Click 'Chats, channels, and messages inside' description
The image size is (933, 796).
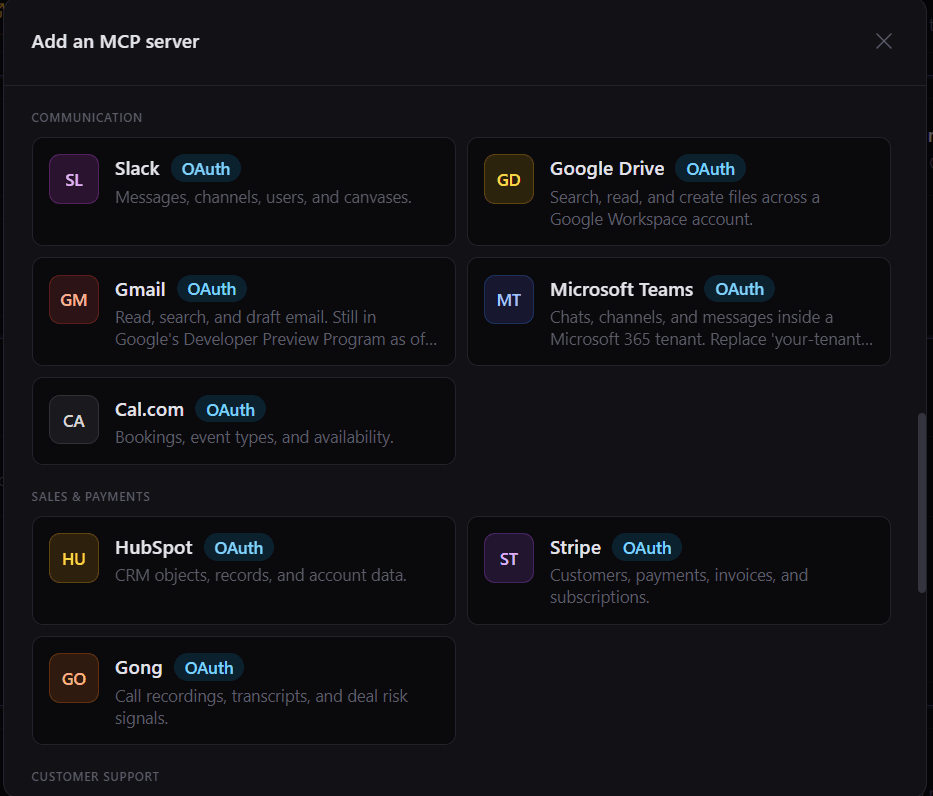click(x=712, y=328)
